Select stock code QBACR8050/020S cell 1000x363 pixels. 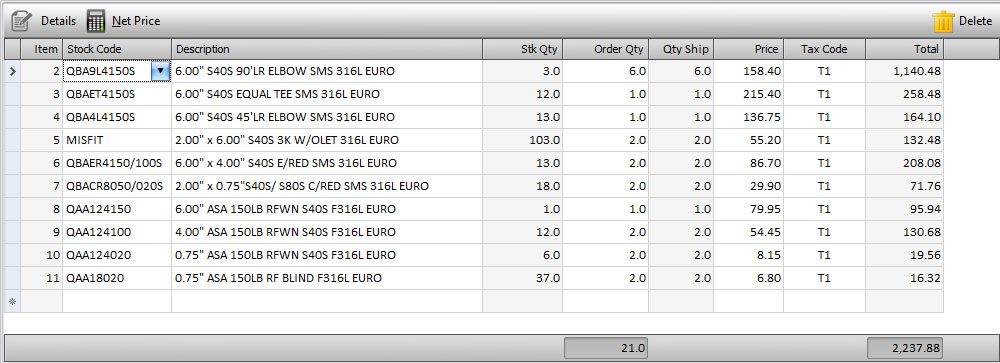coord(117,186)
